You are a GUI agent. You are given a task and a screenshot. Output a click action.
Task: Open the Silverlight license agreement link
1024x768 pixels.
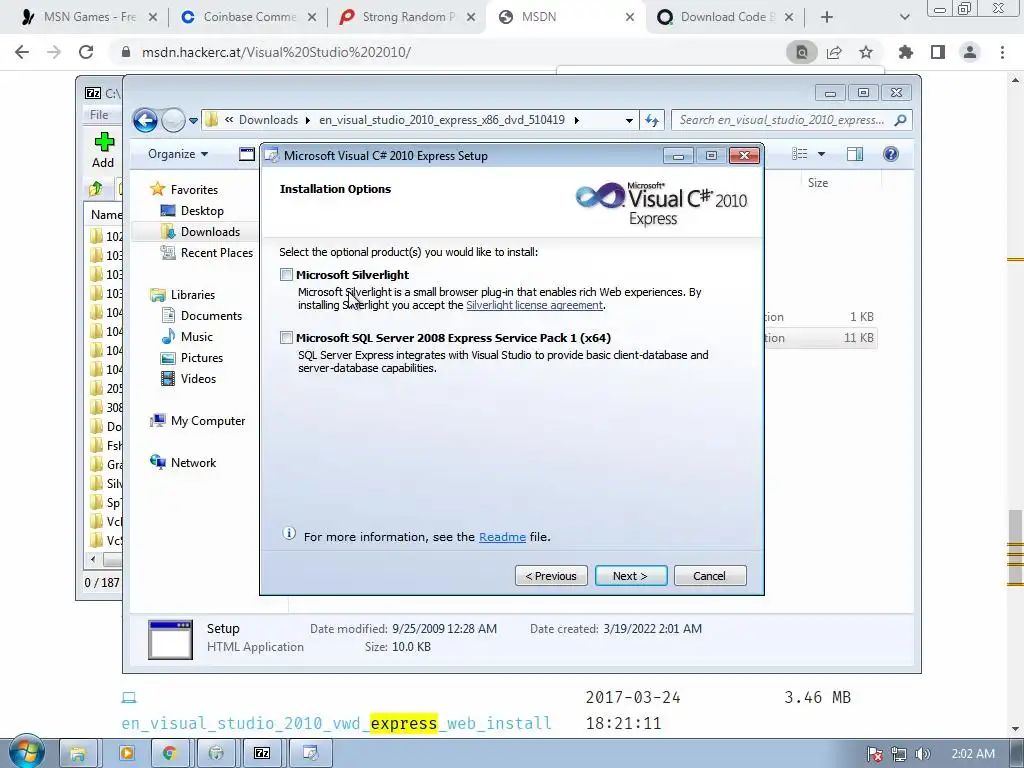(534, 305)
